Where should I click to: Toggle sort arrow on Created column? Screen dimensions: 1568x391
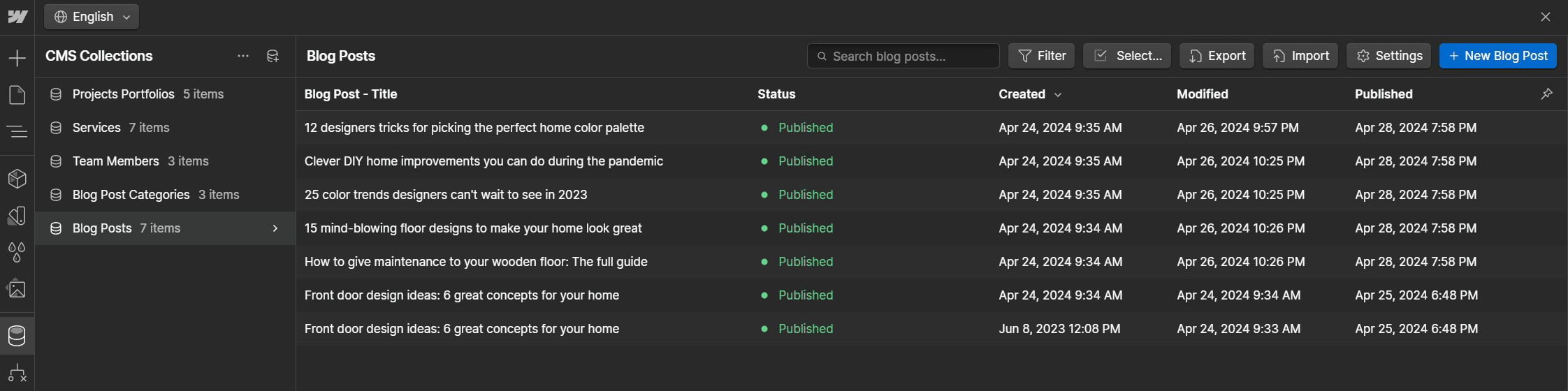[1058, 95]
